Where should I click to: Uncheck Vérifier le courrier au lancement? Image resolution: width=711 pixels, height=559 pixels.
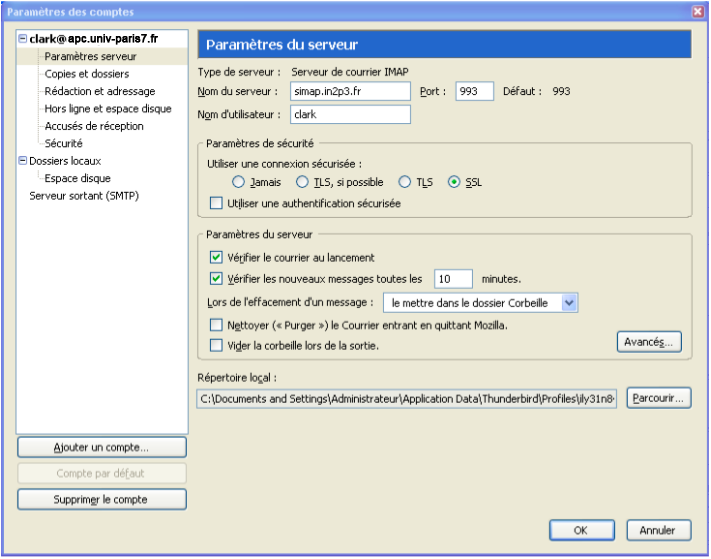coord(216,258)
